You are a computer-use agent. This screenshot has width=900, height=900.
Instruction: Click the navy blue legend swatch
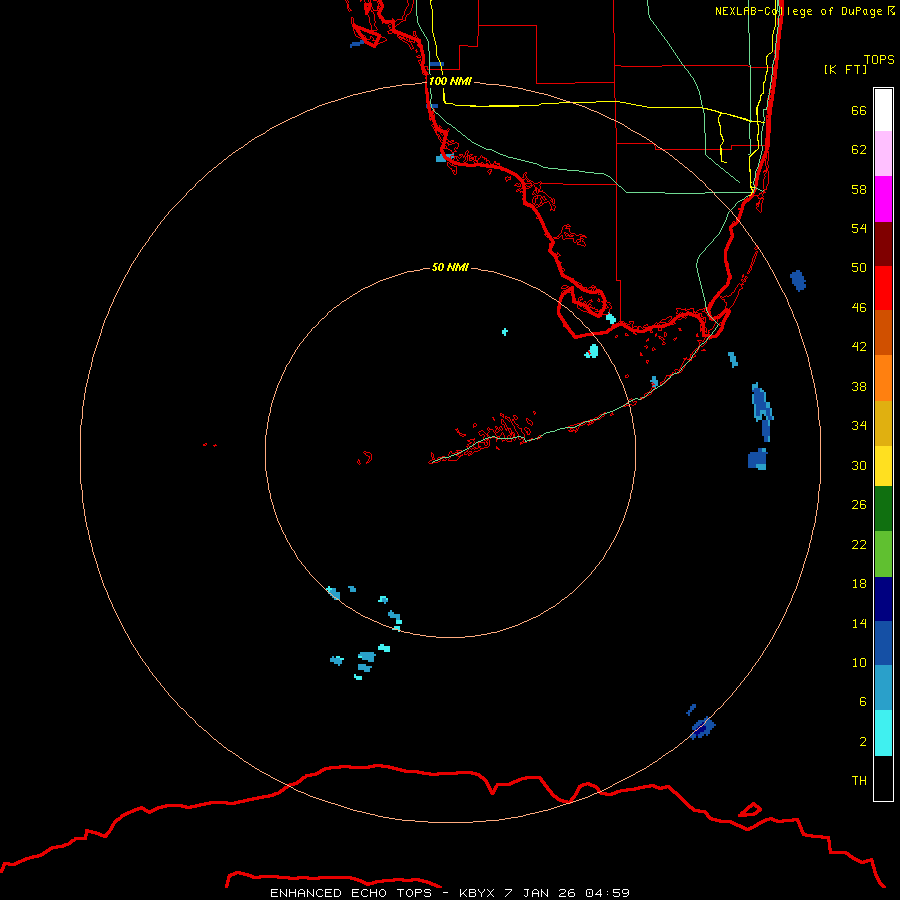point(883,599)
